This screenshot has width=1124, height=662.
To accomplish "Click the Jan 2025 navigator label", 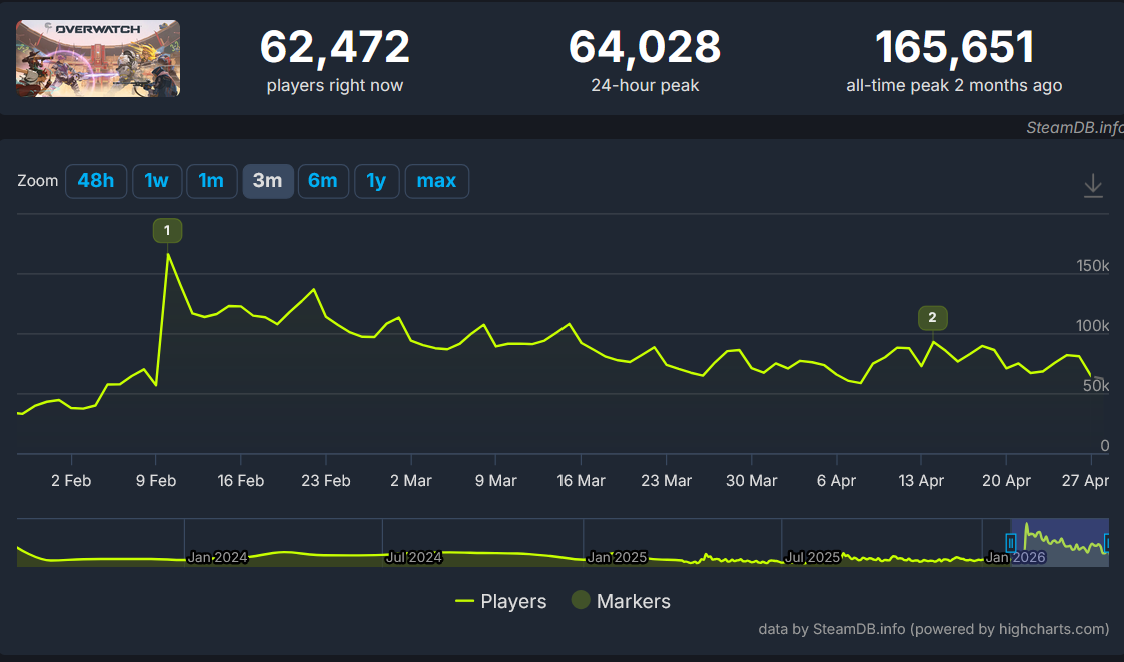I will click(617, 557).
